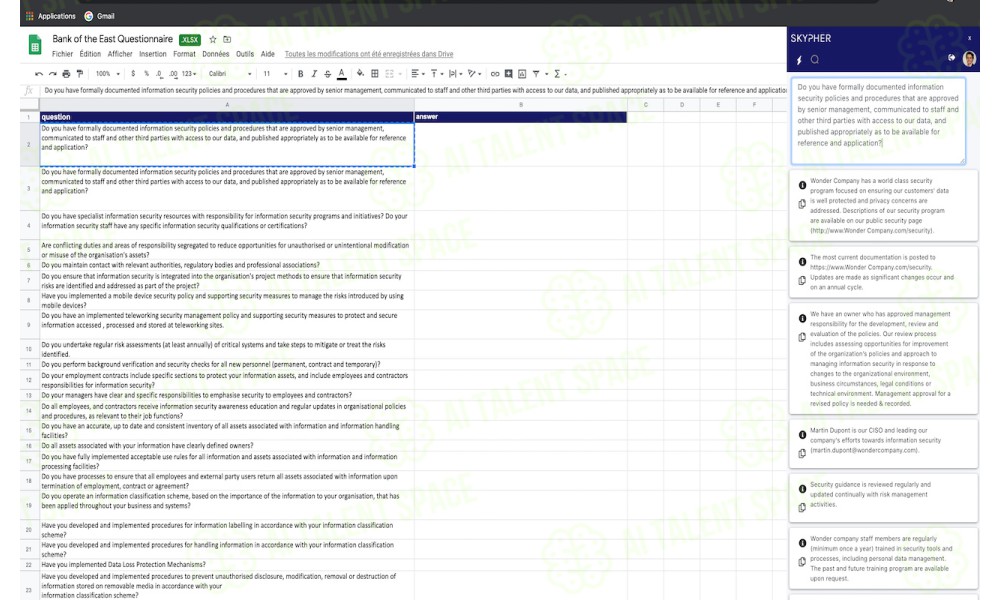Close the Skypher side panel
Viewport: 1000px width, 600px height.
pyautogui.click(x=969, y=38)
